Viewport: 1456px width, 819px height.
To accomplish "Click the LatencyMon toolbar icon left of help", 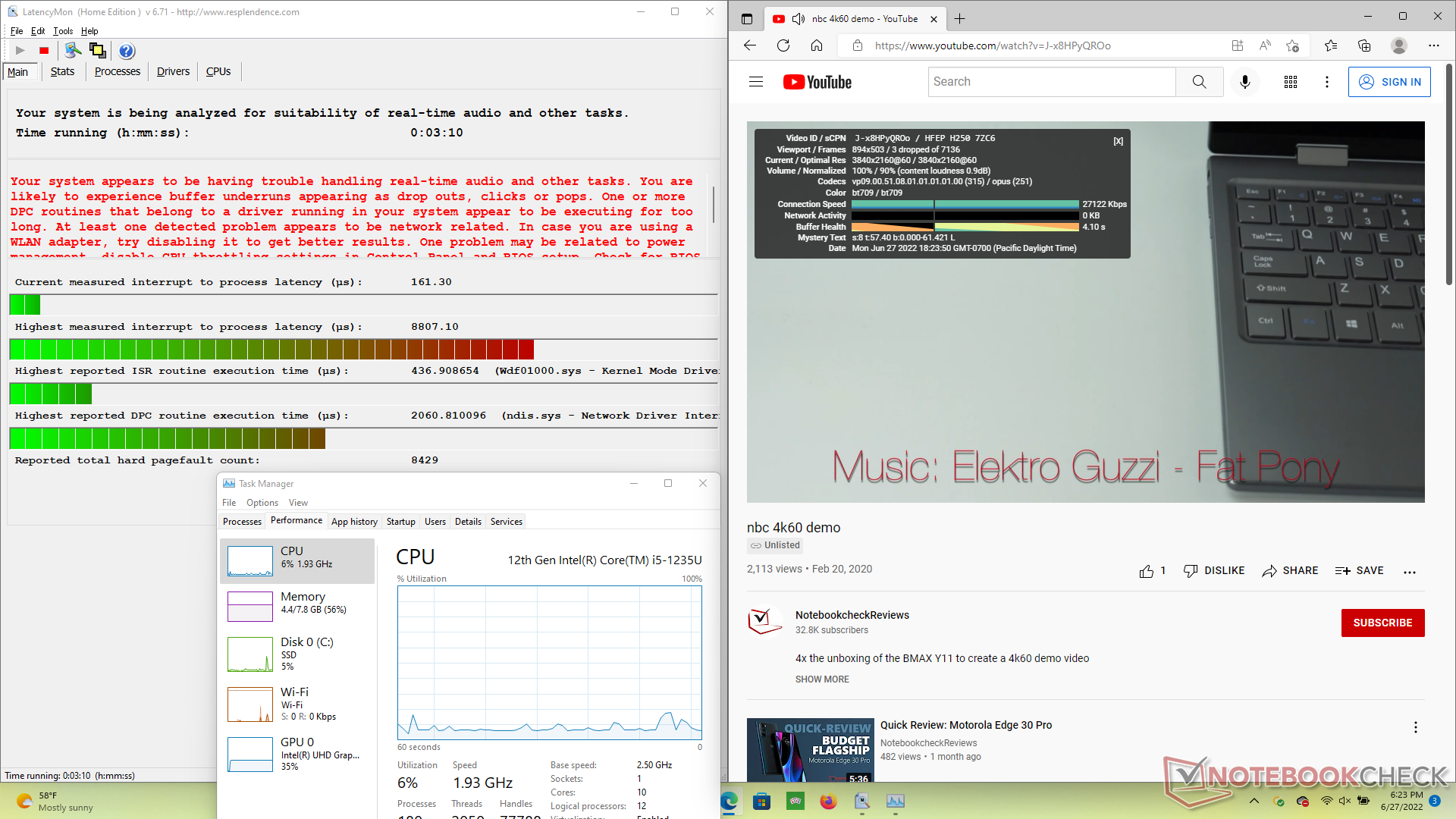I will [x=97, y=51].
